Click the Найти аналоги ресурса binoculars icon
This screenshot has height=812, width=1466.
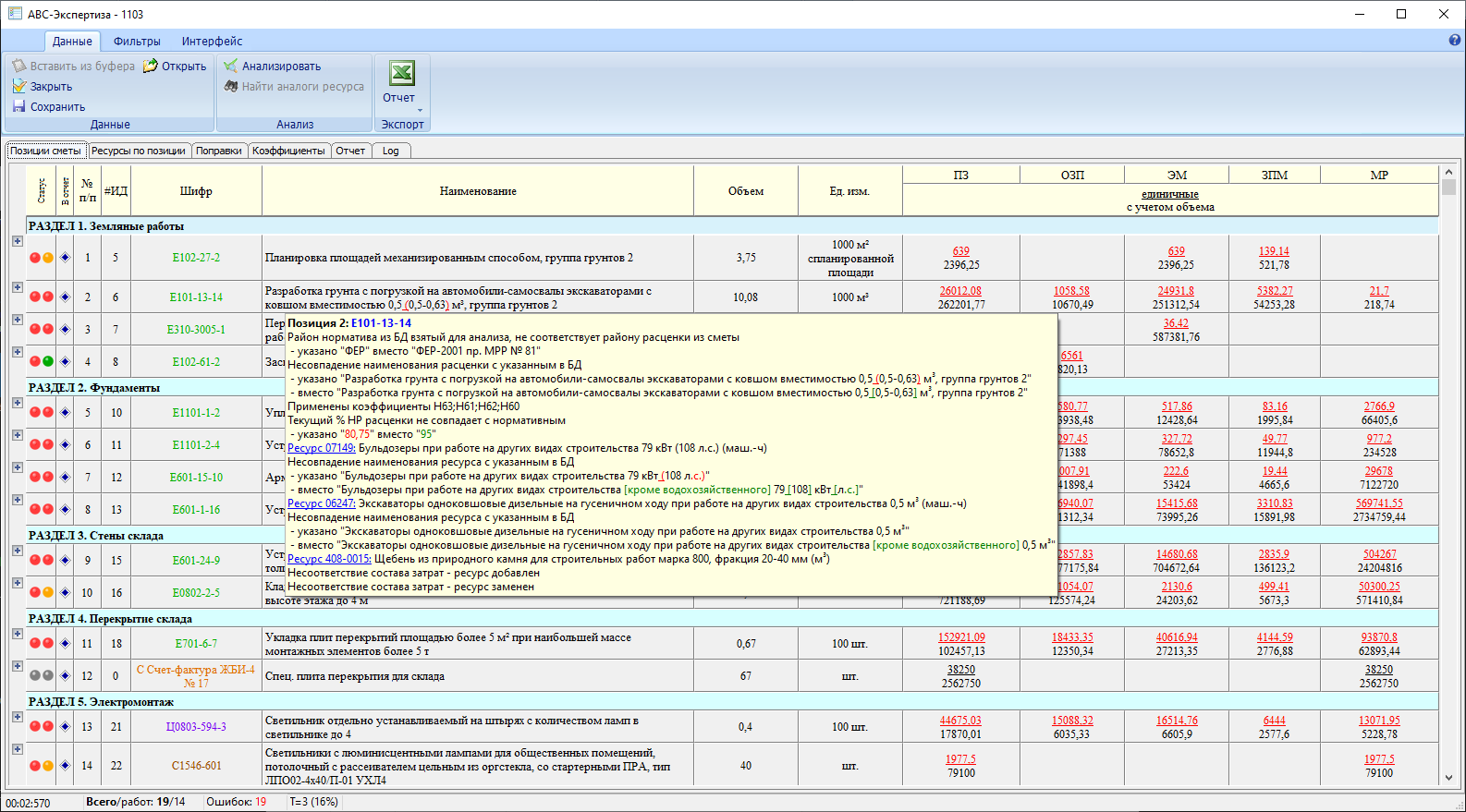click(x=231, y=87)
